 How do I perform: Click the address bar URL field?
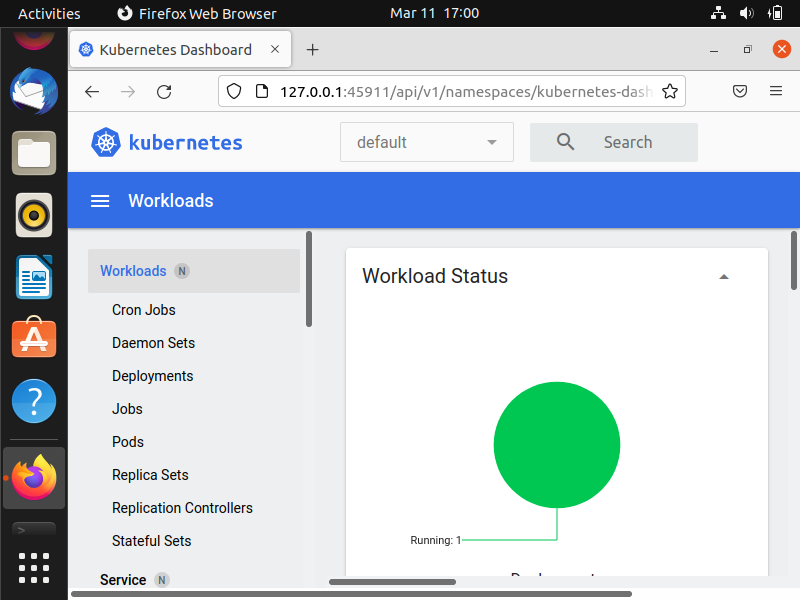pyautogui.click(x=452, y=91)
